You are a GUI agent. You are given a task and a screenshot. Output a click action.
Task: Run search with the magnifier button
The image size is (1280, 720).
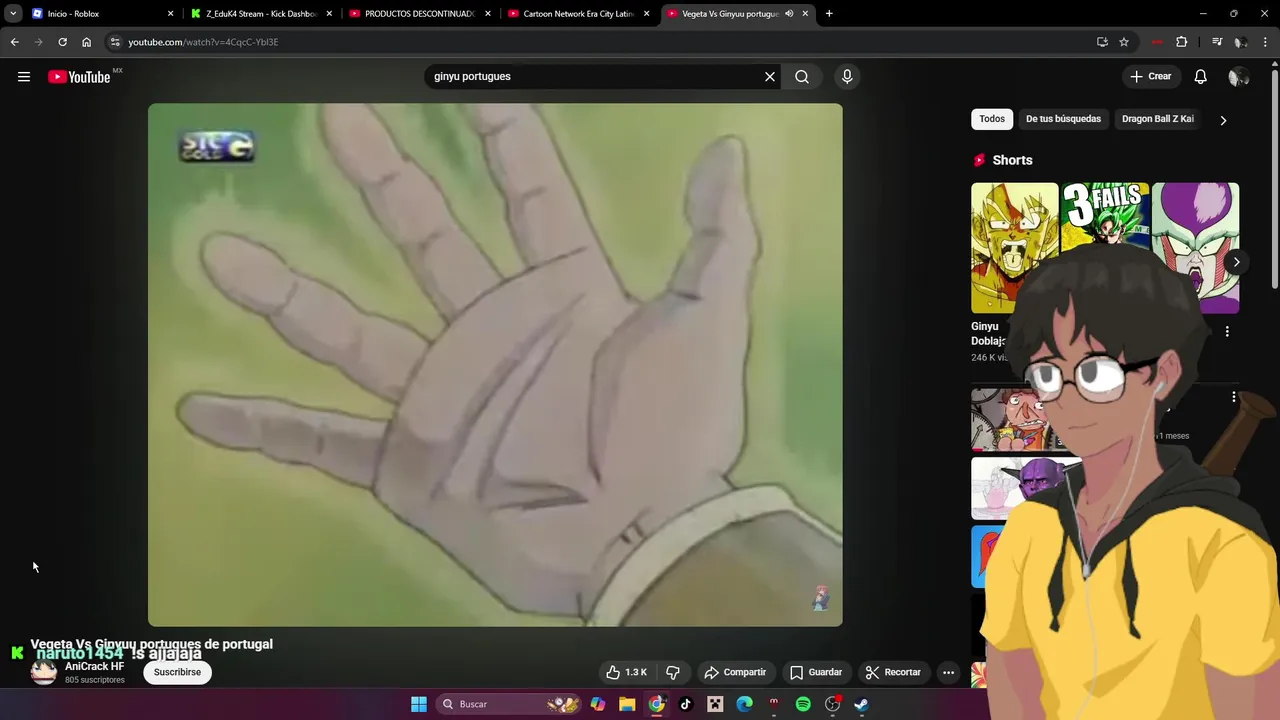pyautogui.click(x=802, y=77)
